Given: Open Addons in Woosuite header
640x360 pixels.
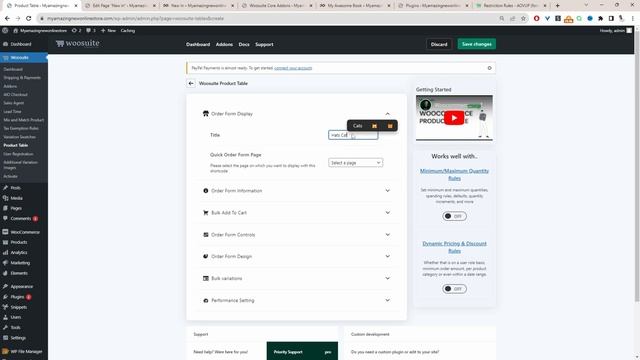Looking at the screenshot, I should click(224, 44).
